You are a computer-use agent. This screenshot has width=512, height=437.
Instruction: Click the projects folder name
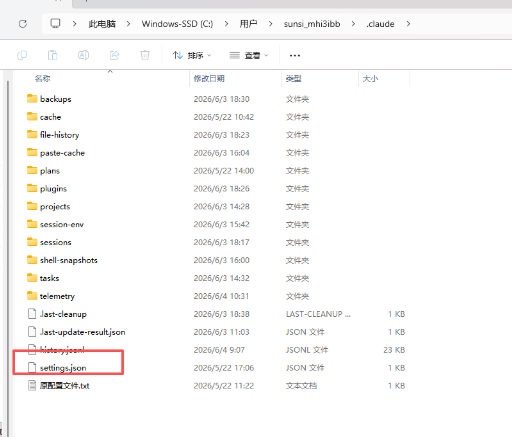pos(55,207)
